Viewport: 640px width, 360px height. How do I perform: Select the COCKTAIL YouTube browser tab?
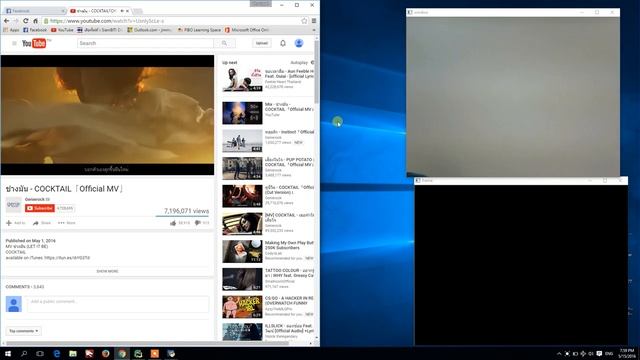point(97,11)
